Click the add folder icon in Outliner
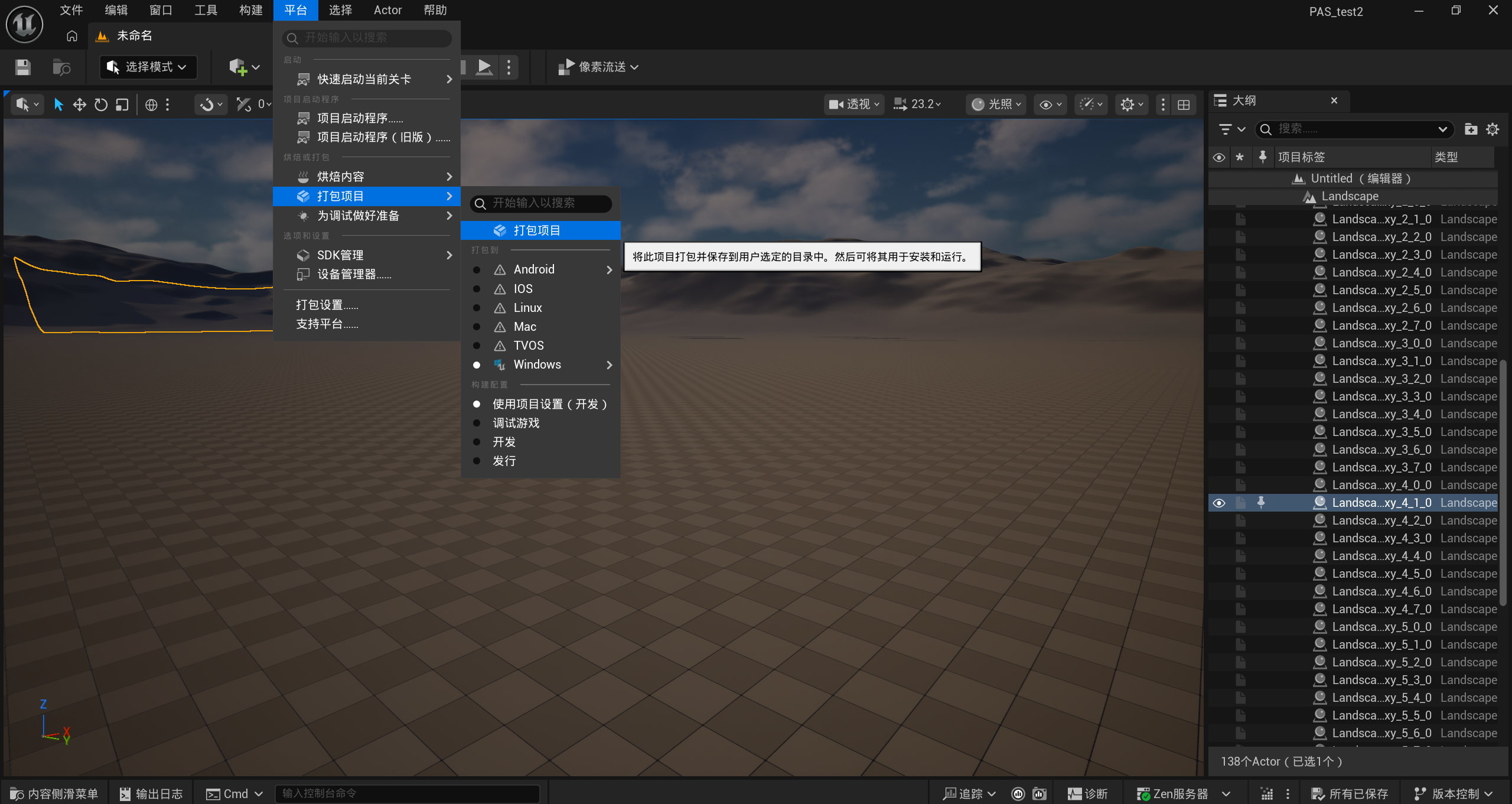This screenshot has width=1512, height=804. click(x=1471, y=129)
